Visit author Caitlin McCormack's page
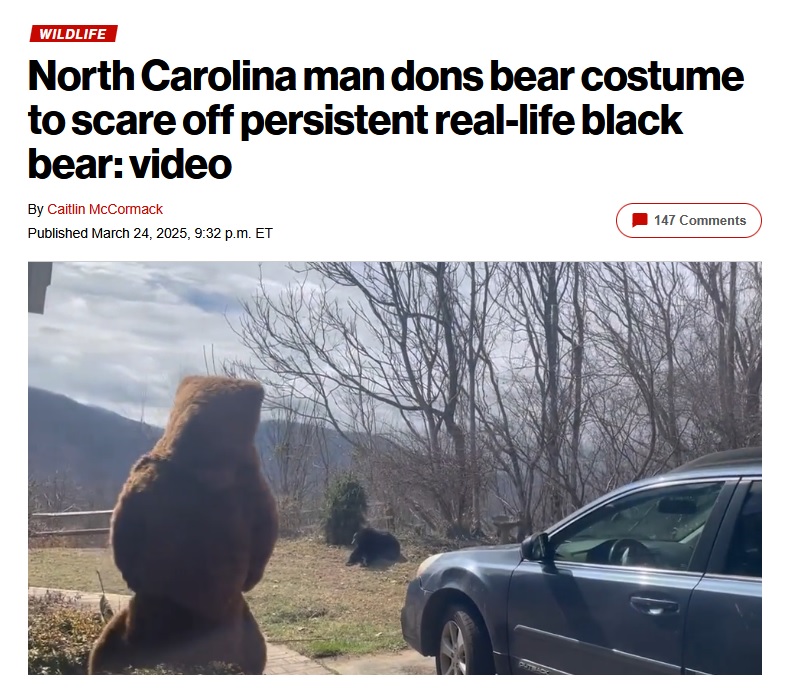788x697 pixels. (105, 209)
